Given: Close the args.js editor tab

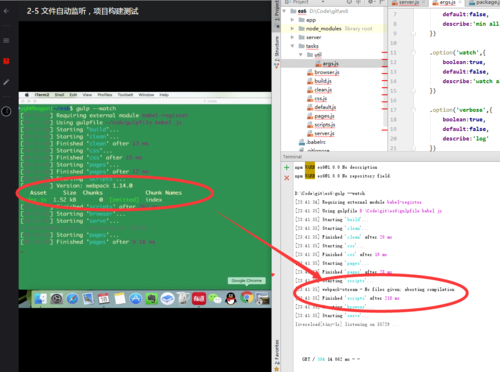Looking at the screenshot, I should click(x=460, y=2).
